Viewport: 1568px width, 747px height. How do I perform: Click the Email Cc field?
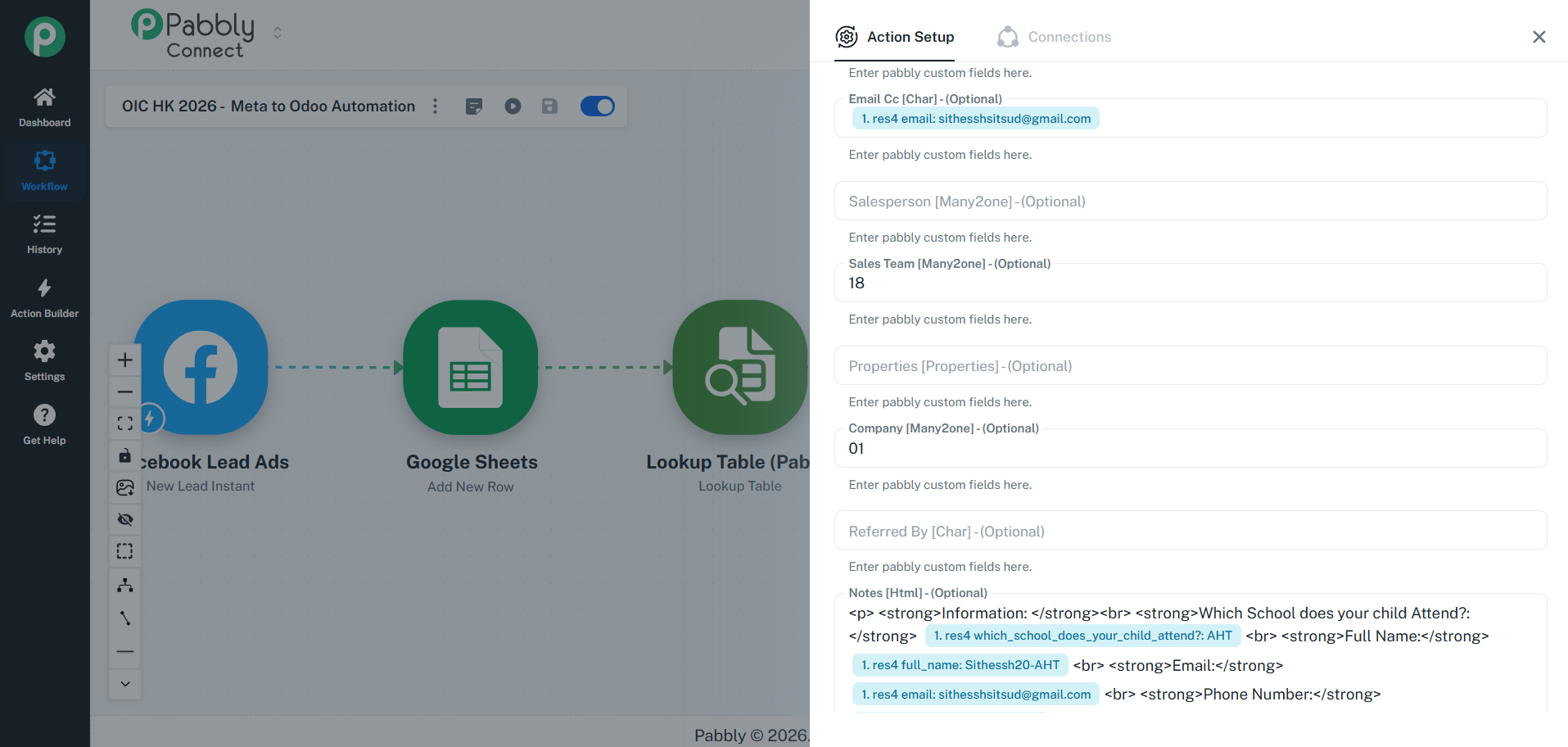(1191, 119)
